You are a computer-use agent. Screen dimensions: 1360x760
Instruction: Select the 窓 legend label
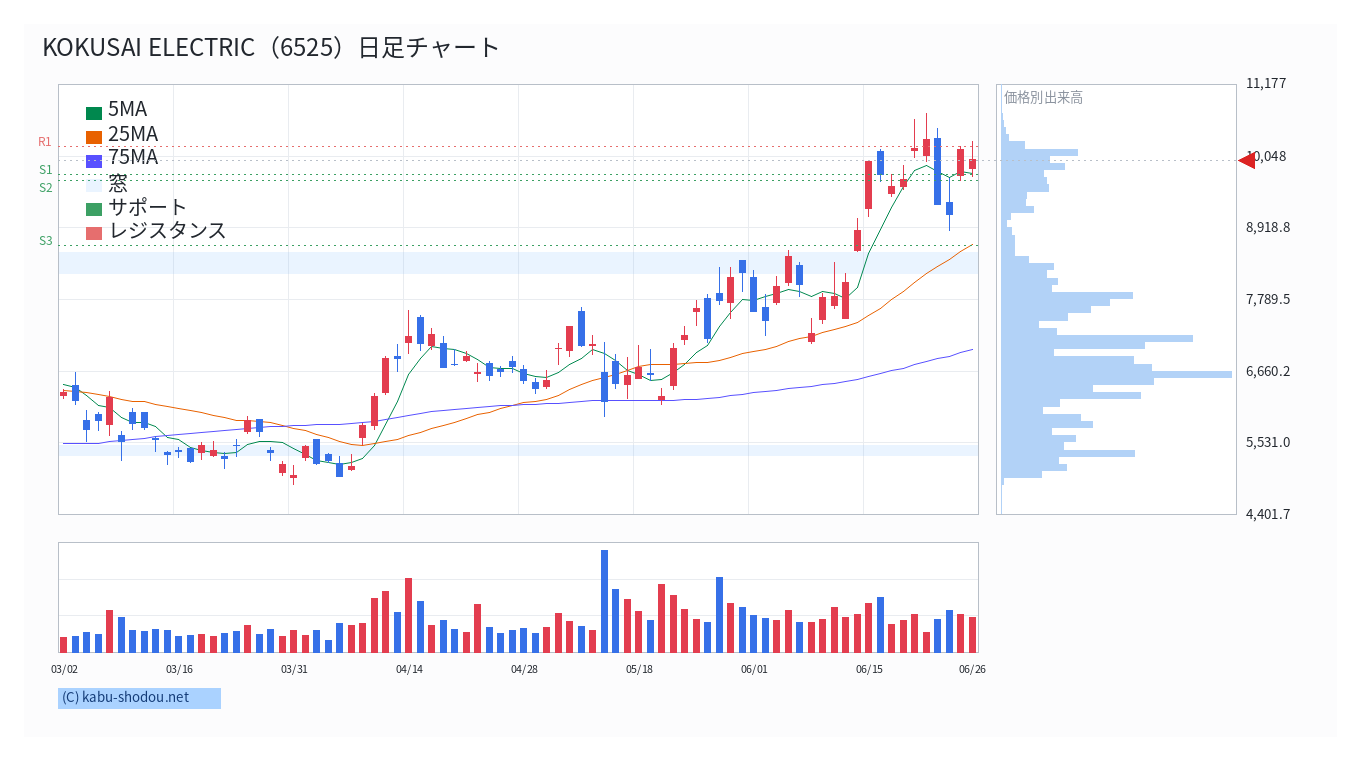118,183
